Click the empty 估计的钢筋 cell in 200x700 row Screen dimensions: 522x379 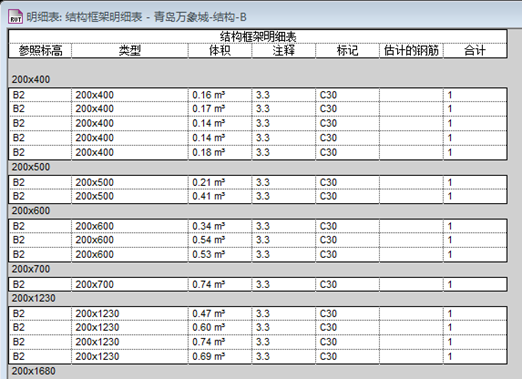click(411, 284)
